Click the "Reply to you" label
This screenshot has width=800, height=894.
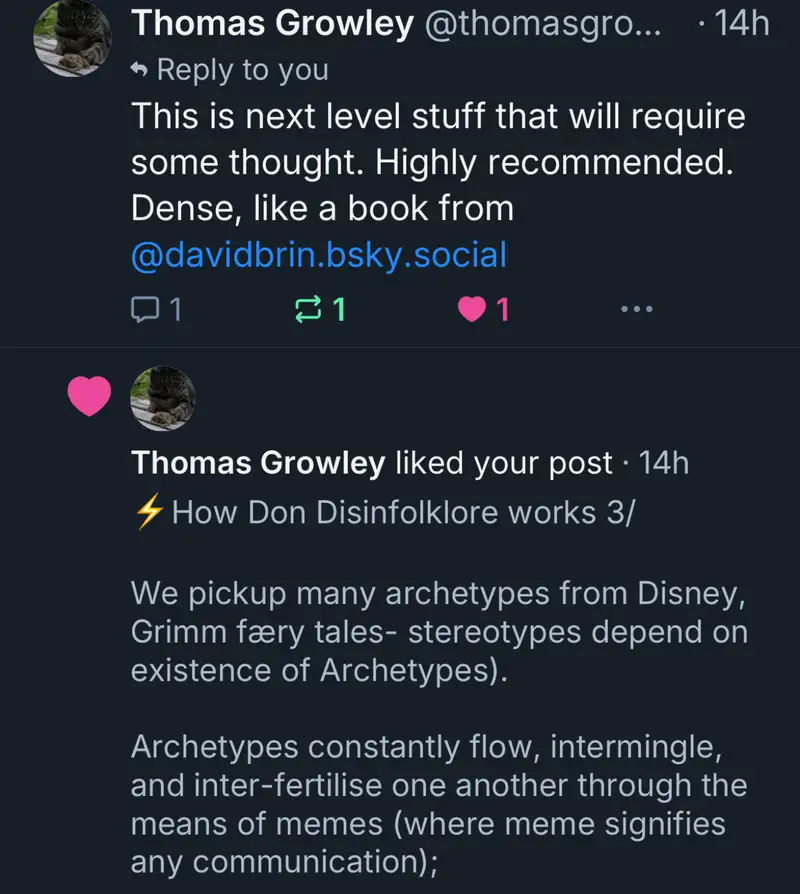tap(242, 70)
